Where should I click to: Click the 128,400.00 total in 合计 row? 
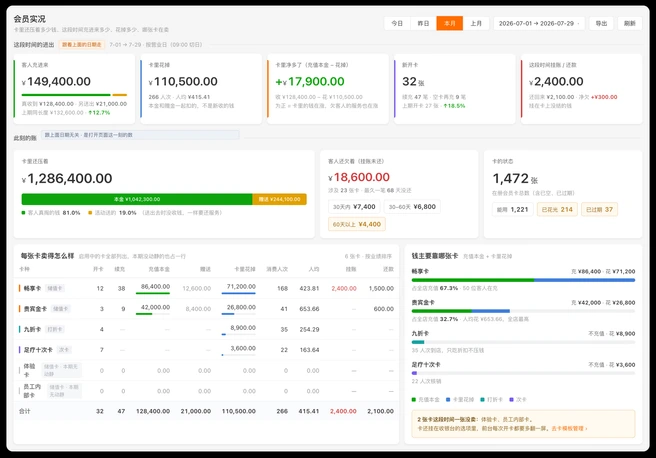(153, 411)
